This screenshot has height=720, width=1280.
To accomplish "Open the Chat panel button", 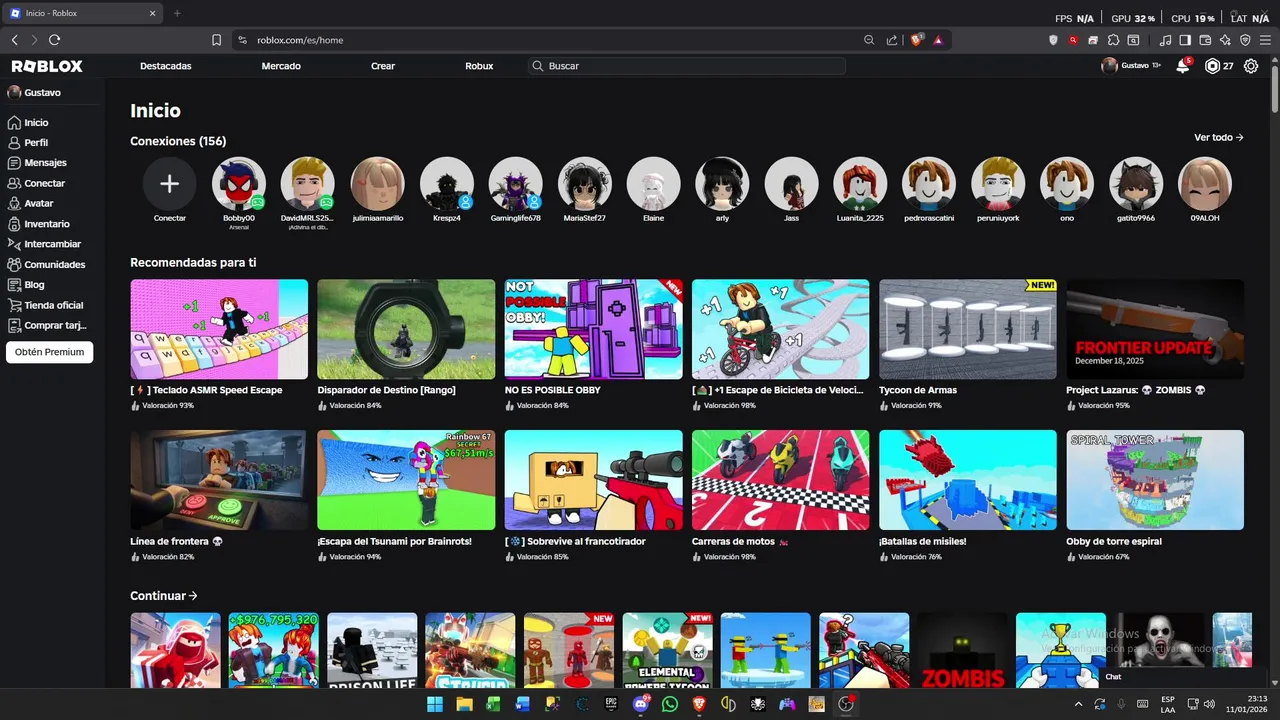I will (x=1113, y=677).
